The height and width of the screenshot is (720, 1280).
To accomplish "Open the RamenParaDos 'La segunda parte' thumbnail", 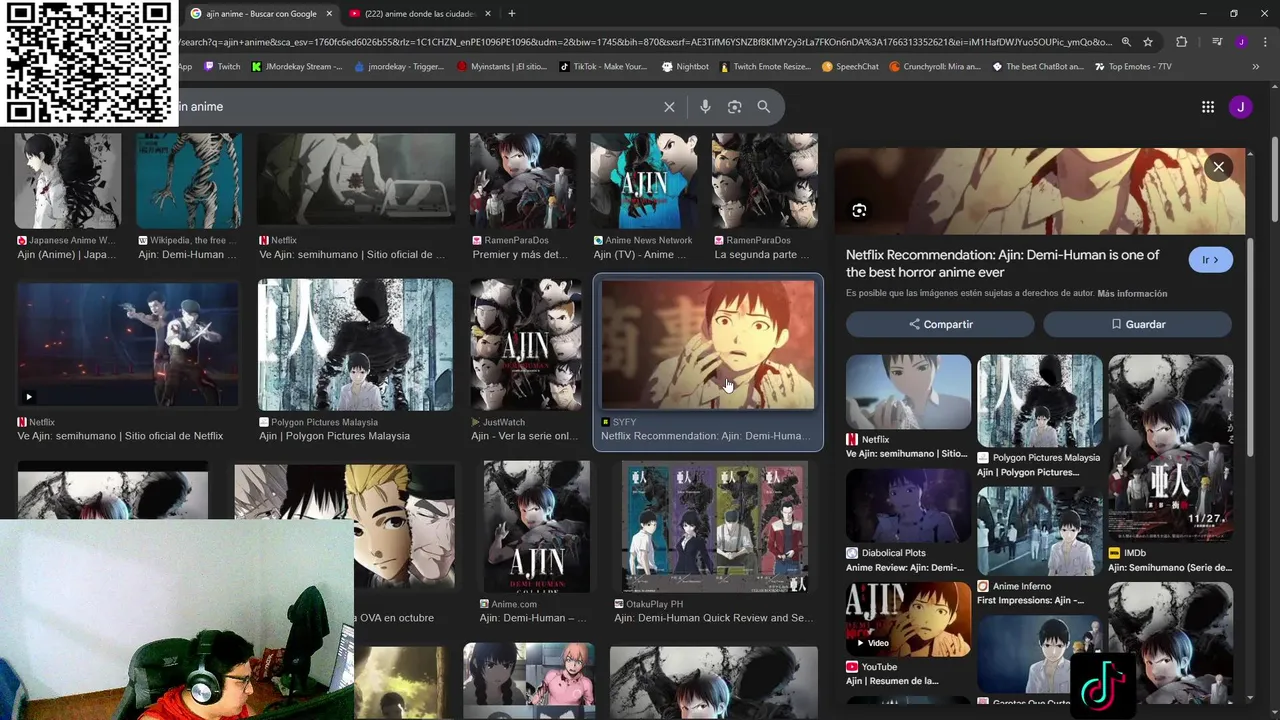I will coord(764,181).
